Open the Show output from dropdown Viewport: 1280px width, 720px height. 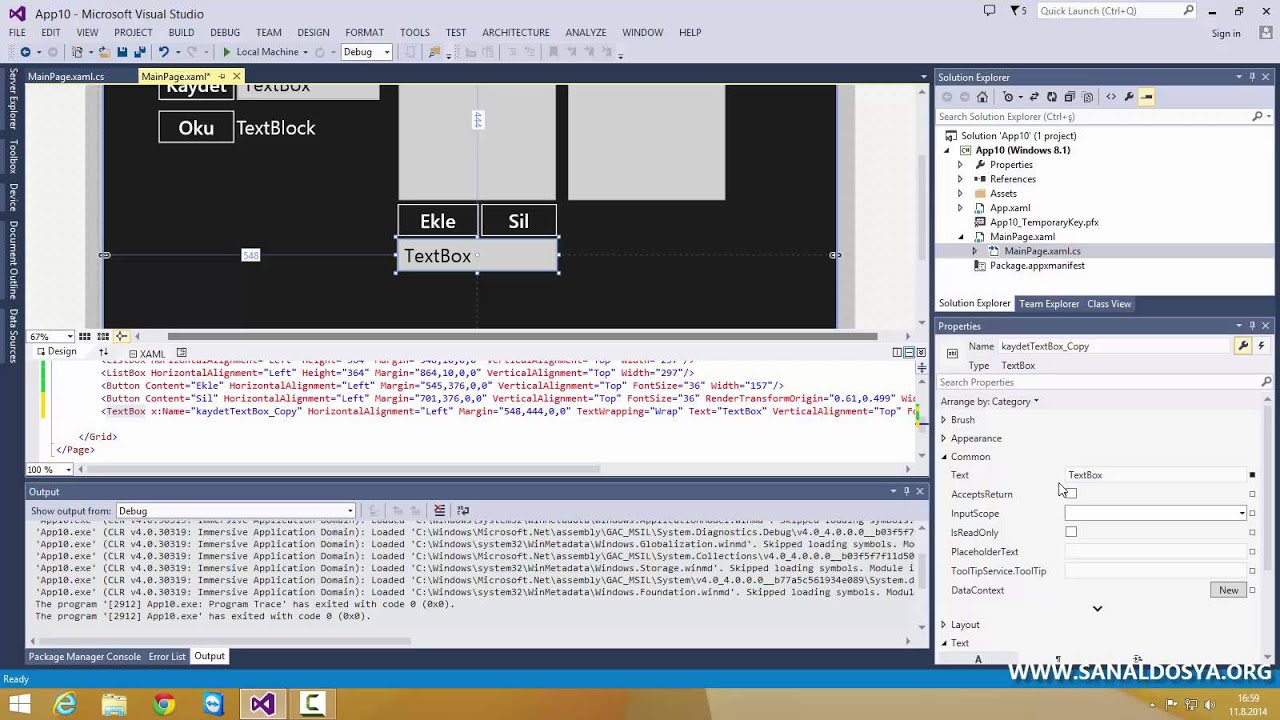pos(236,511)
